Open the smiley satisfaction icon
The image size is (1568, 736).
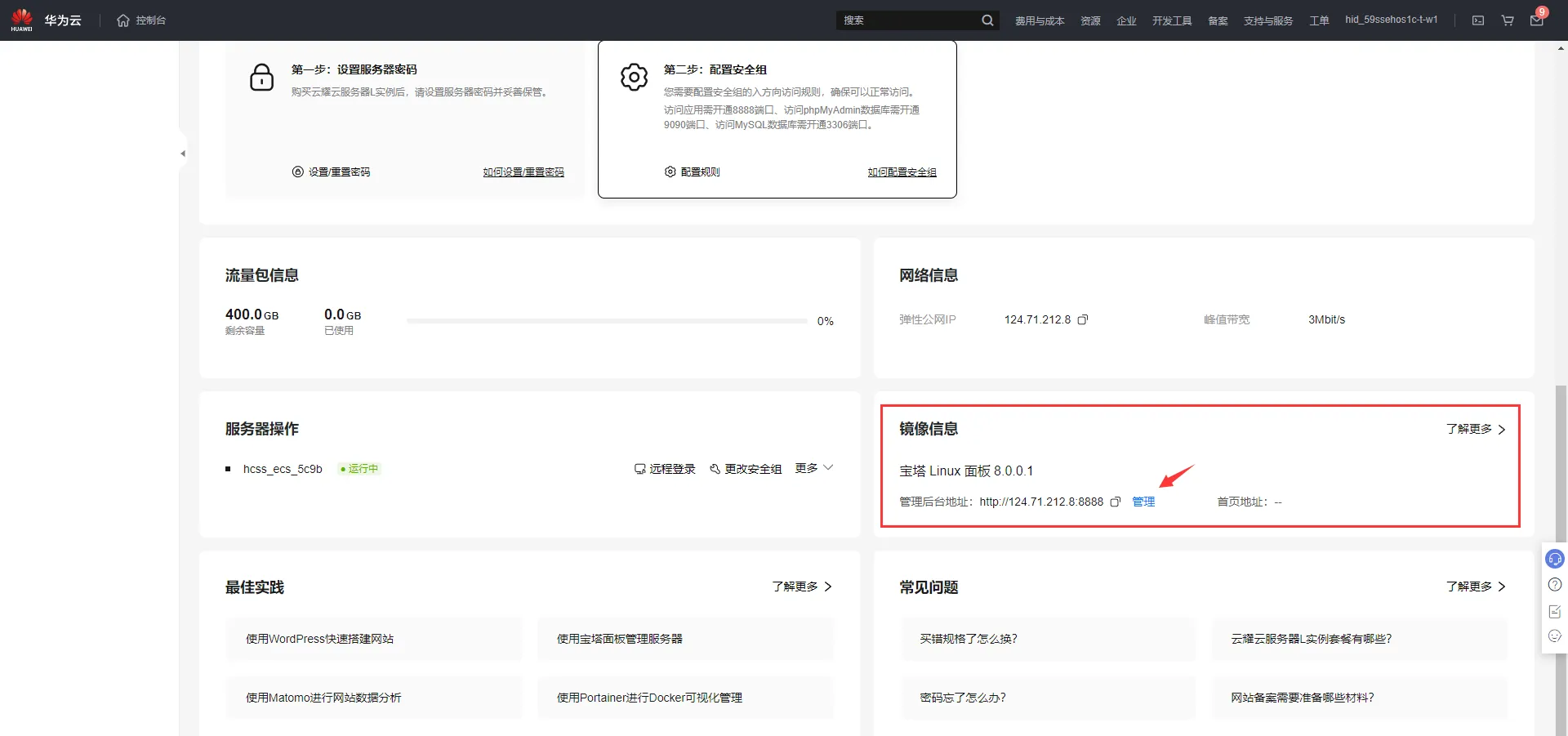tap(1555, 636)
